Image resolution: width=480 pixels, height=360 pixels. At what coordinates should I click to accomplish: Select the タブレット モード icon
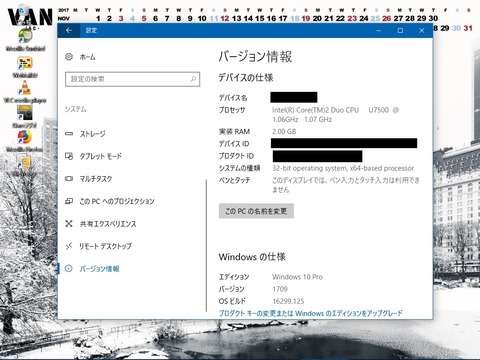pyautogui.click(x=69, y=156)
